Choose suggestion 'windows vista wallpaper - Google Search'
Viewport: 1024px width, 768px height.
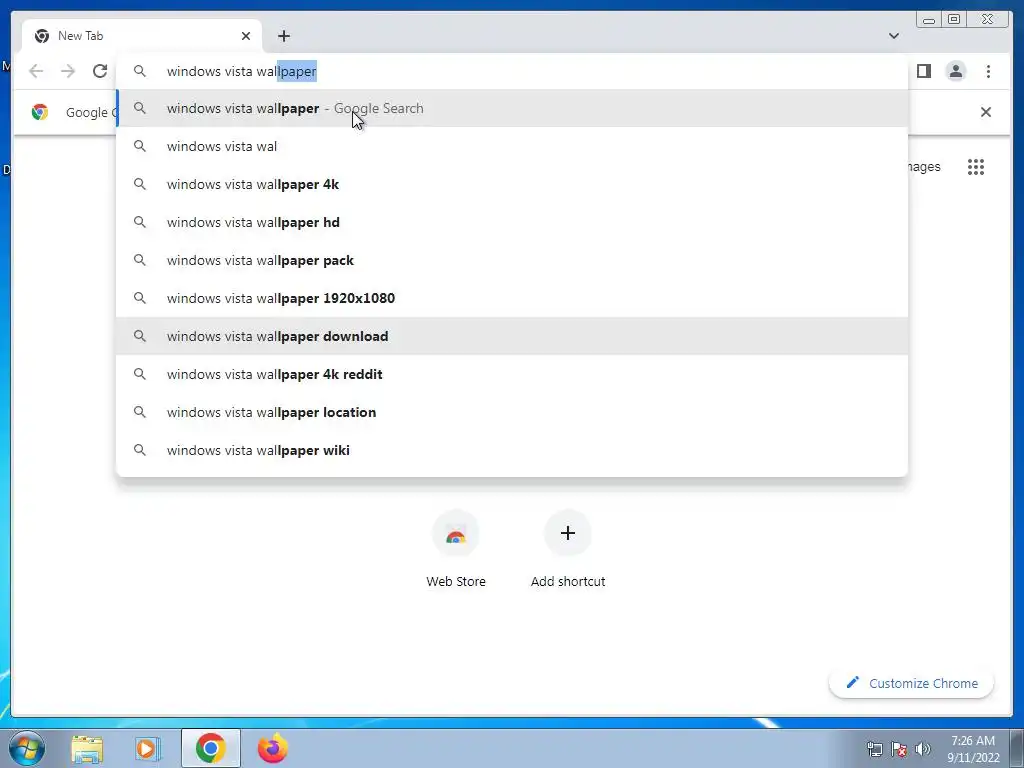click(512, 108)
